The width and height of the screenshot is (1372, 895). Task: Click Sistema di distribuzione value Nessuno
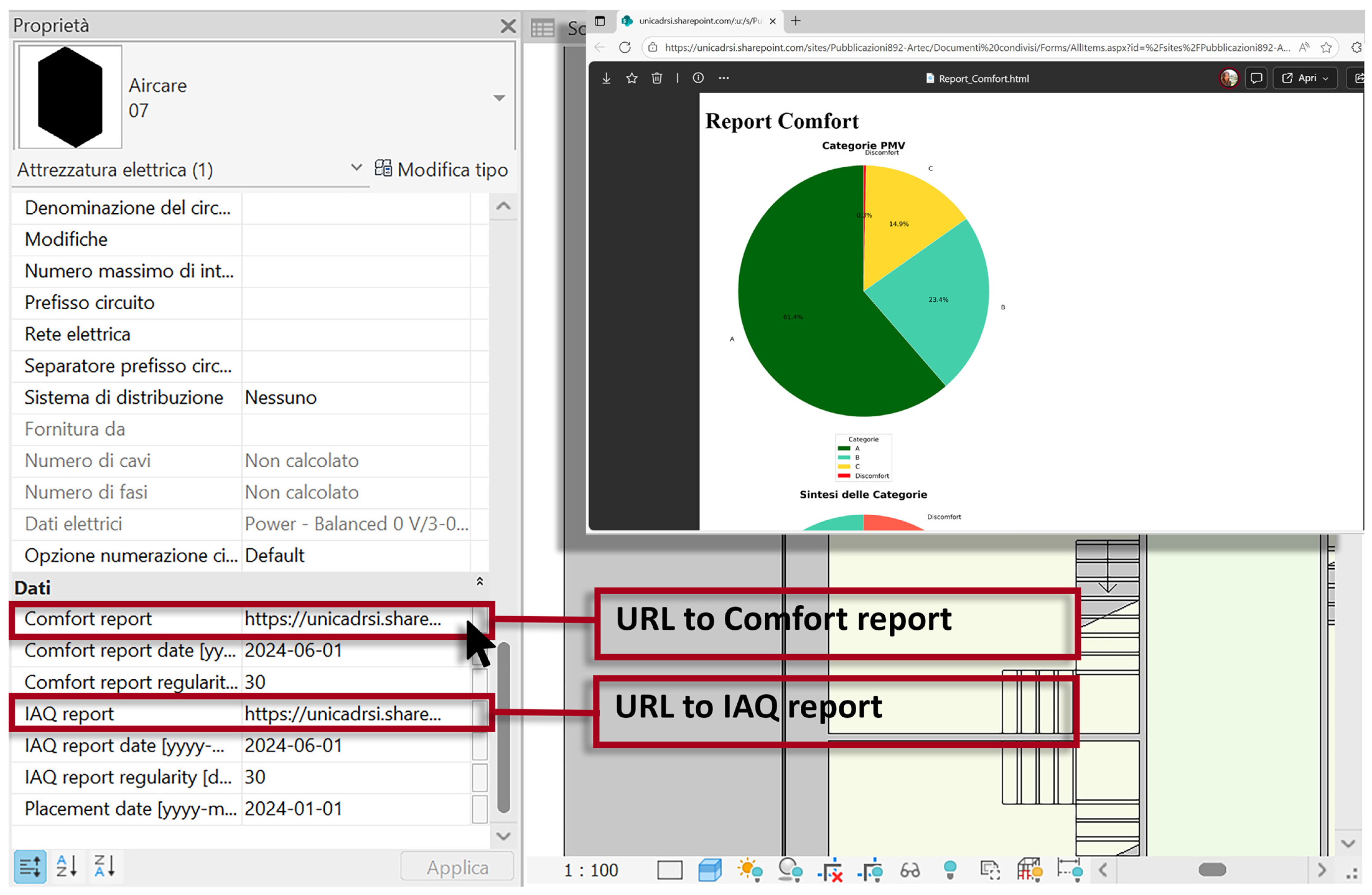pyautogui.click(x=281, y=397)
